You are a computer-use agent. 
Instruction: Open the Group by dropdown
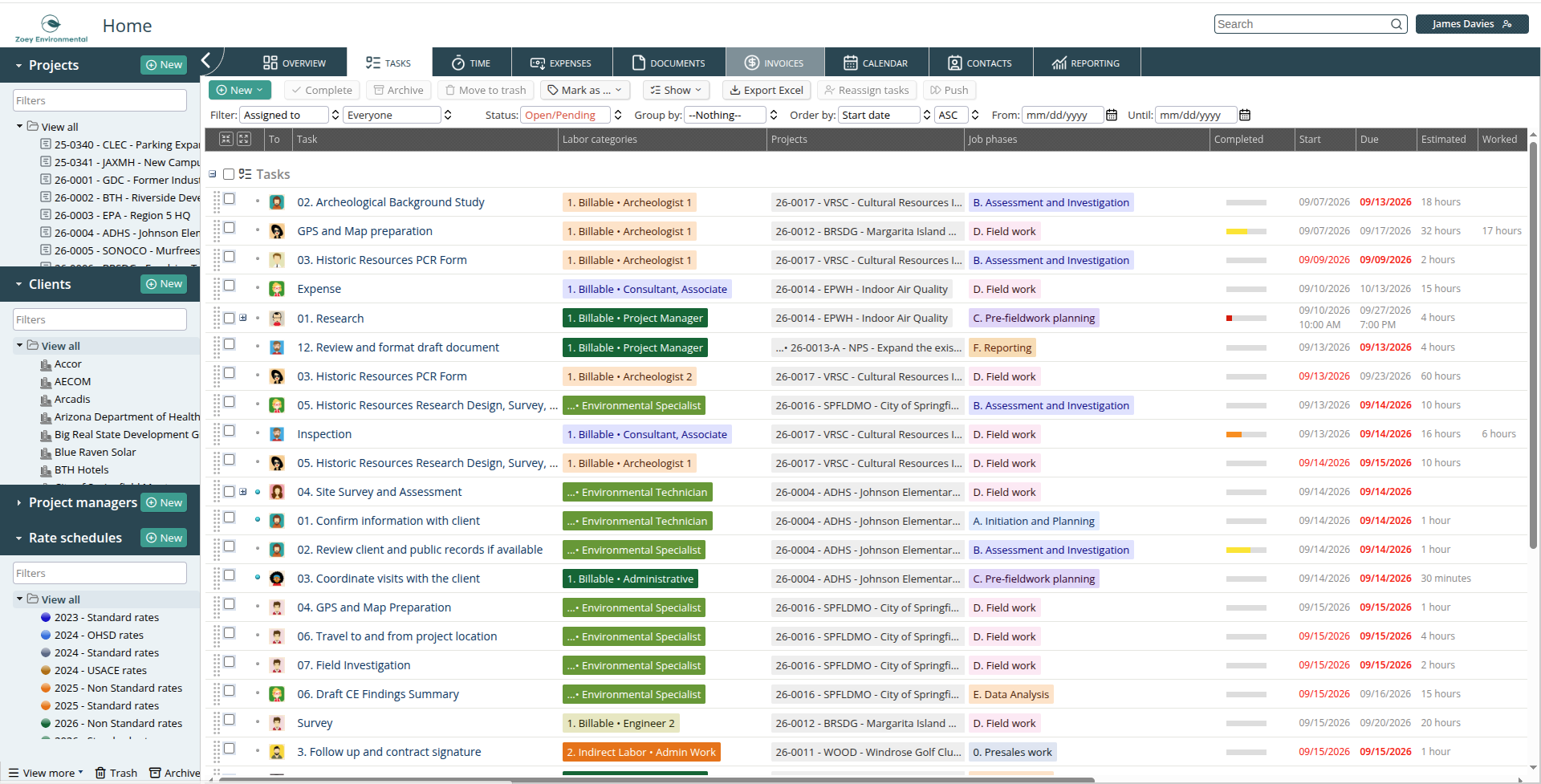point(731,115)
